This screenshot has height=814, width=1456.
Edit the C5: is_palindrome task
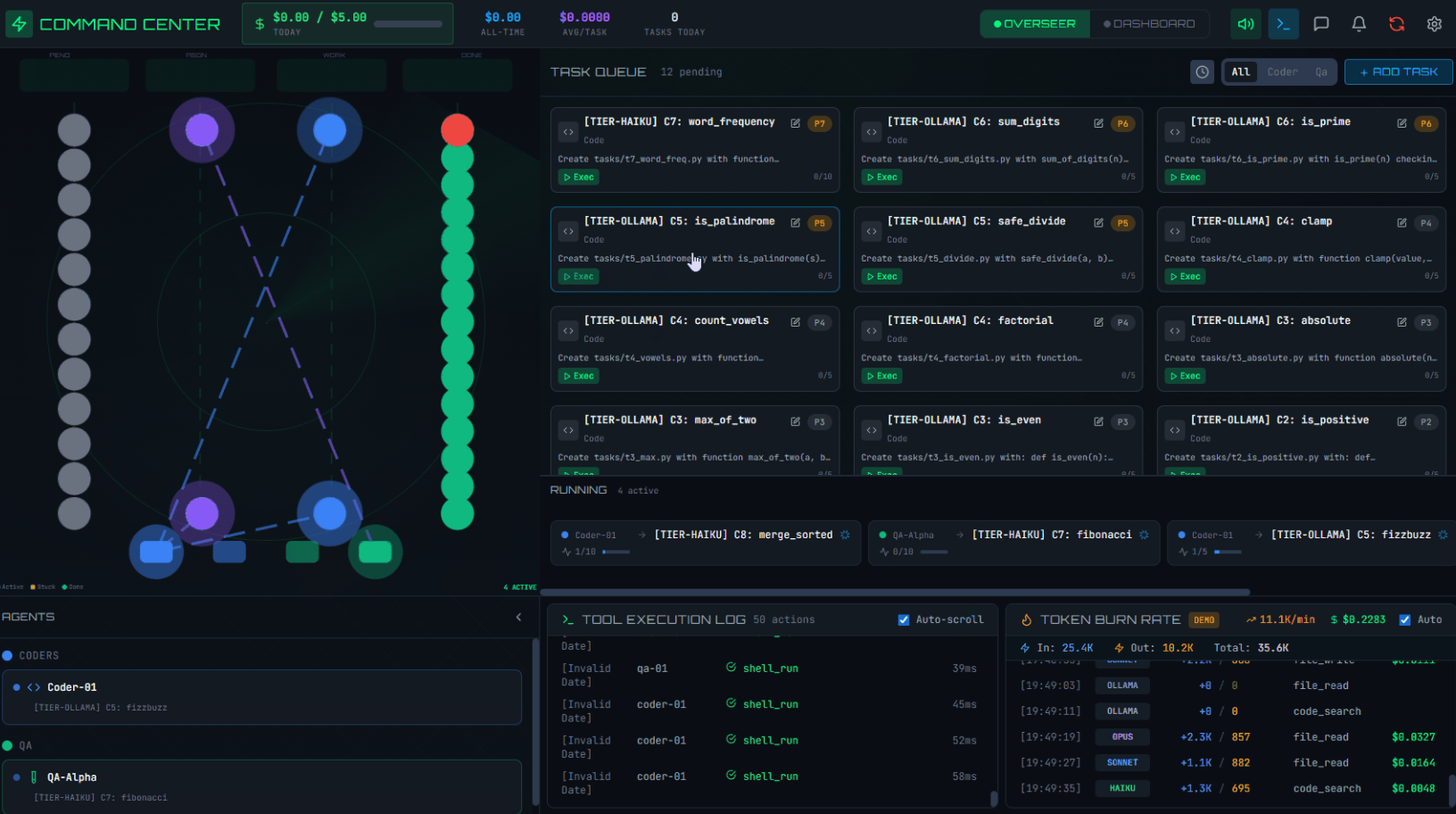795,222
